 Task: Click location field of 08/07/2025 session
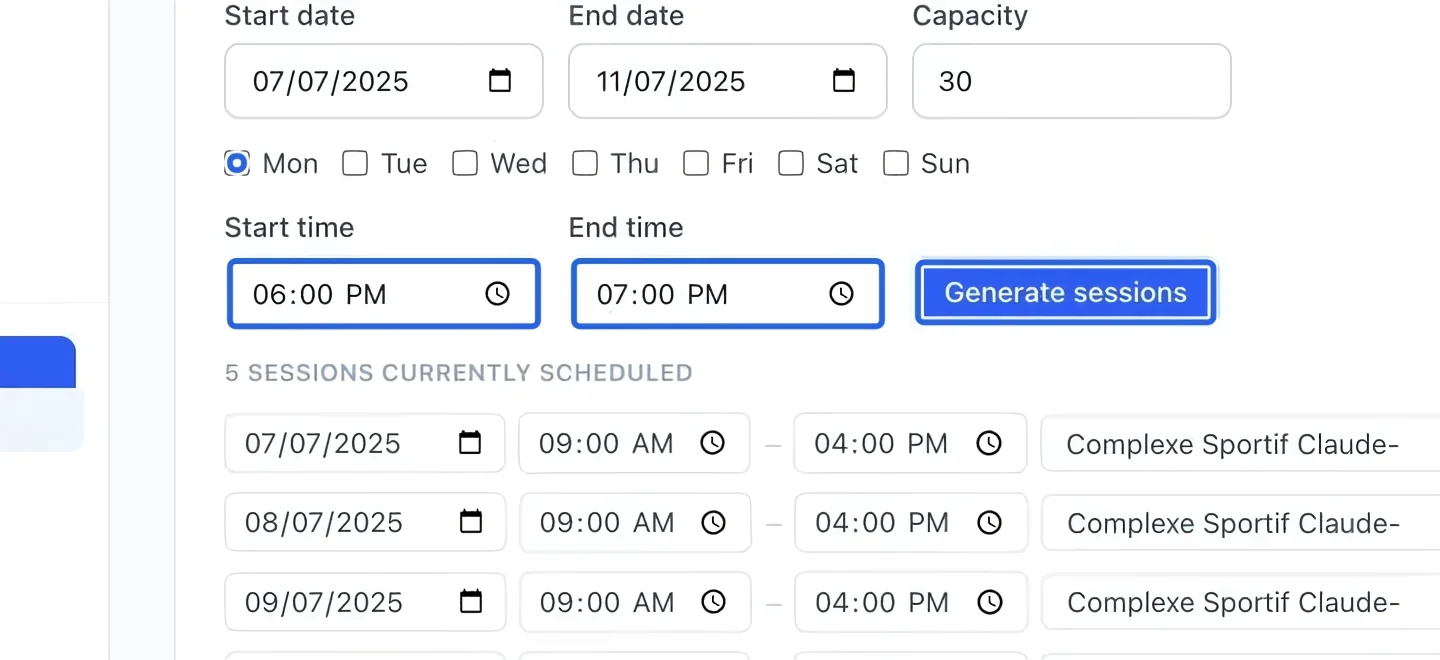click(x=1241, y=522)
